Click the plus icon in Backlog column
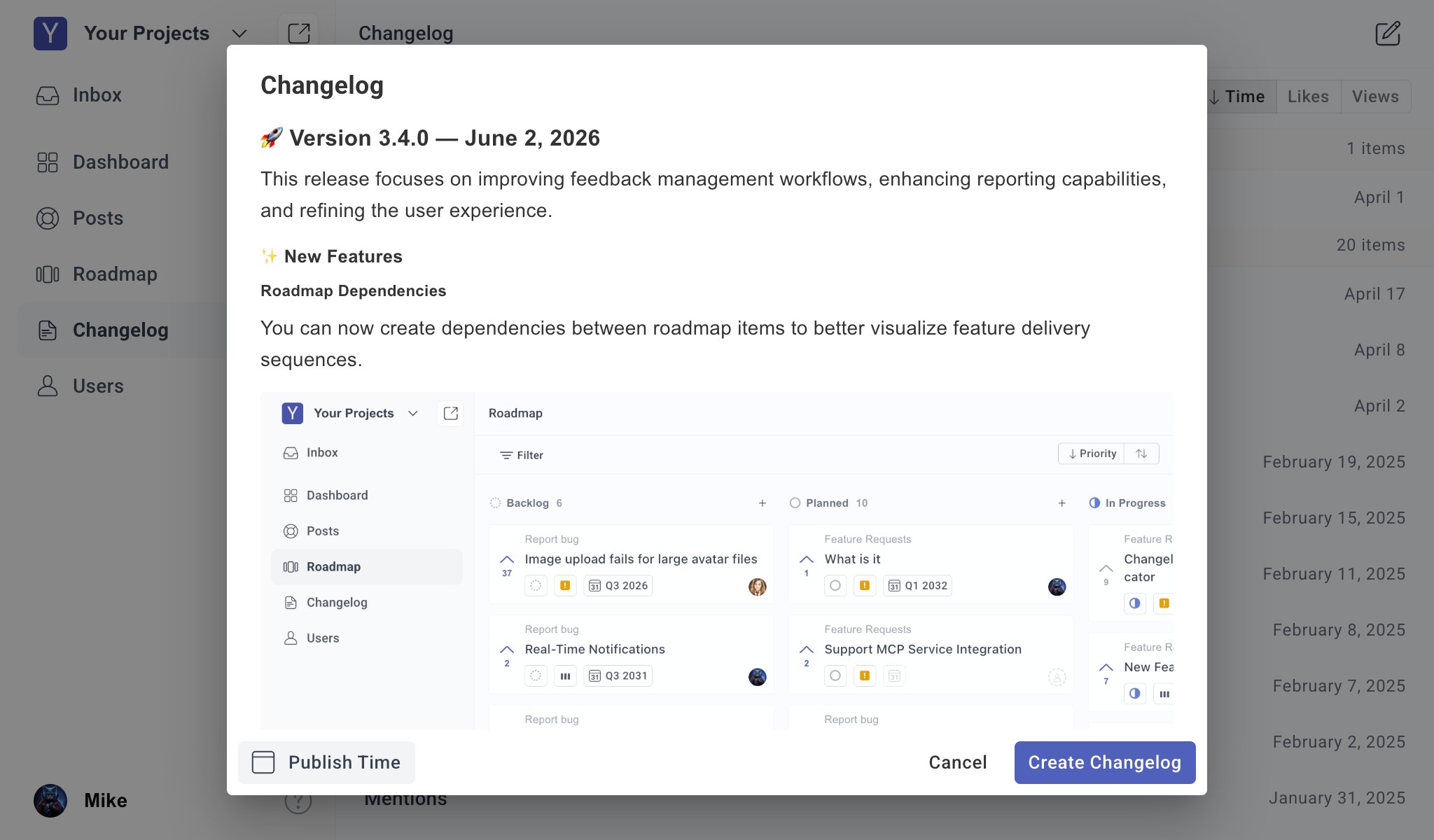This screenshot has height=840, width=1434. pyautogui.click(x=763, y=503)
